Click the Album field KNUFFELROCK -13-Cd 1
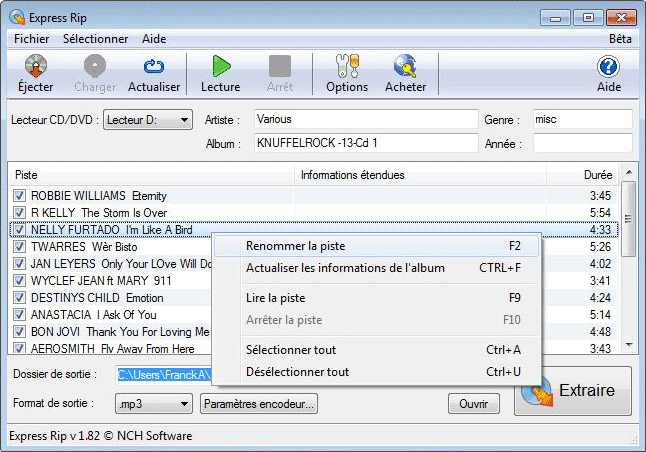The width and height of the screenshot is (646, 452). (366, 143)
